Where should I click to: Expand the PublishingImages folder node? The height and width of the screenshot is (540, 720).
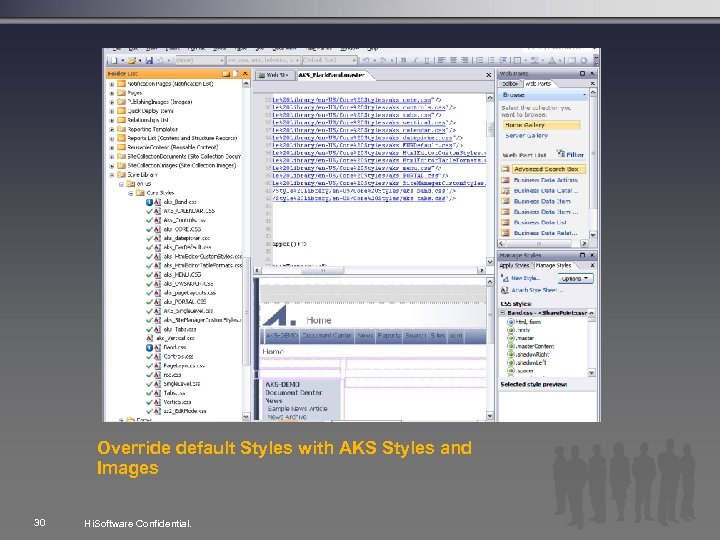pos(112,102)
